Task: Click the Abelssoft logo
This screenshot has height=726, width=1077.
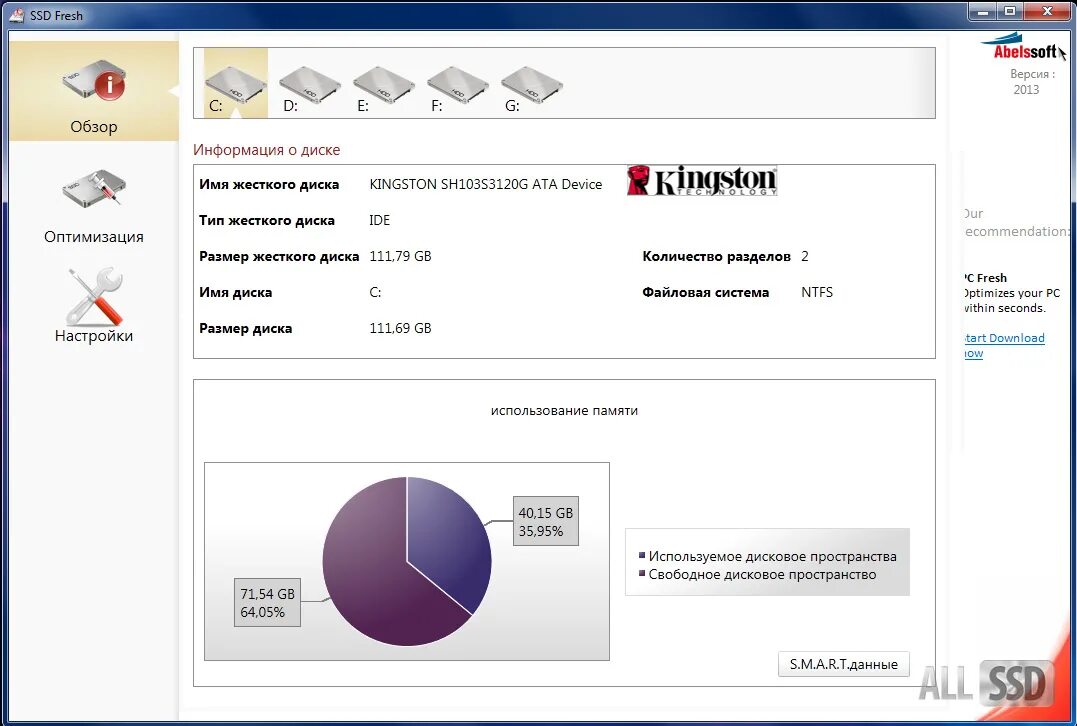Action: [x=1022, y=47]
